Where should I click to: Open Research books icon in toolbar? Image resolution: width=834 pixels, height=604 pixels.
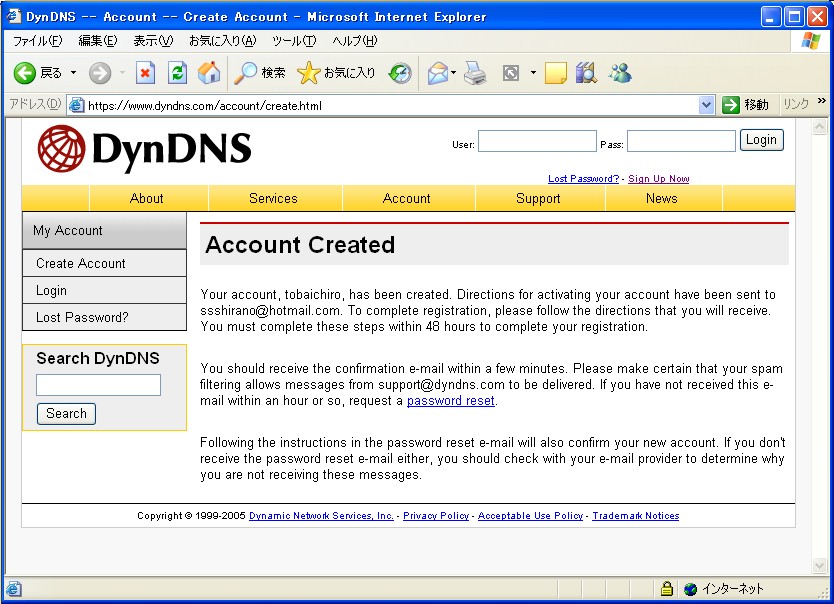click(587, 73)
